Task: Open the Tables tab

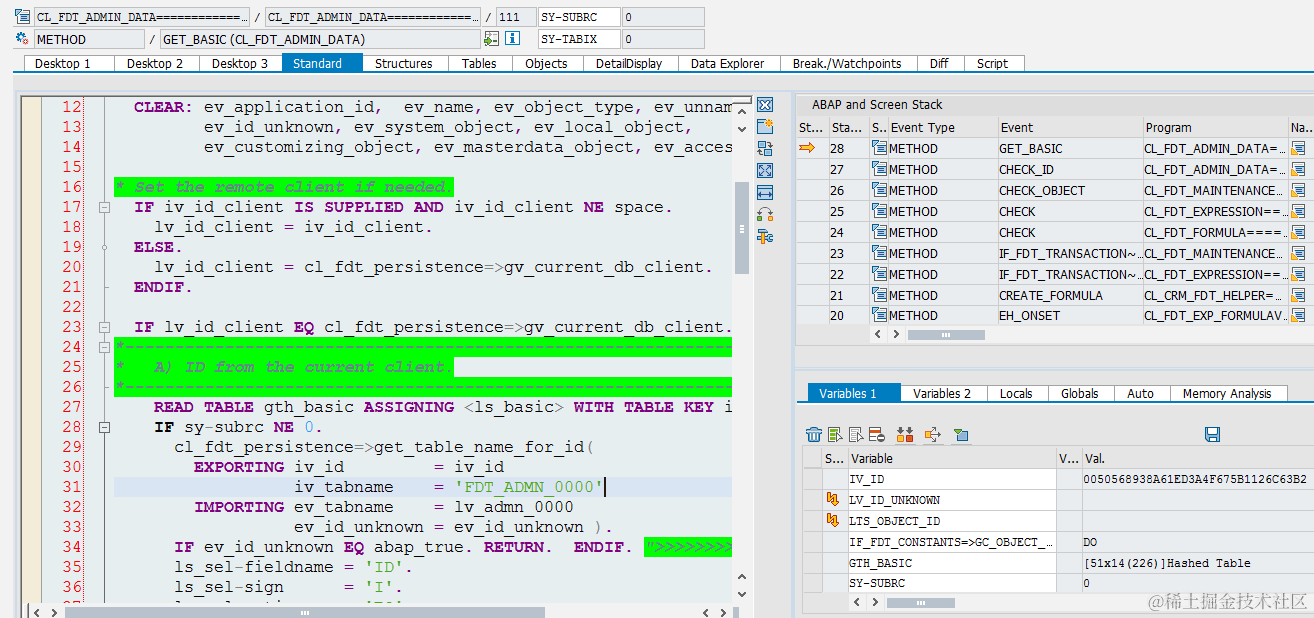Action: click(479, 63)
